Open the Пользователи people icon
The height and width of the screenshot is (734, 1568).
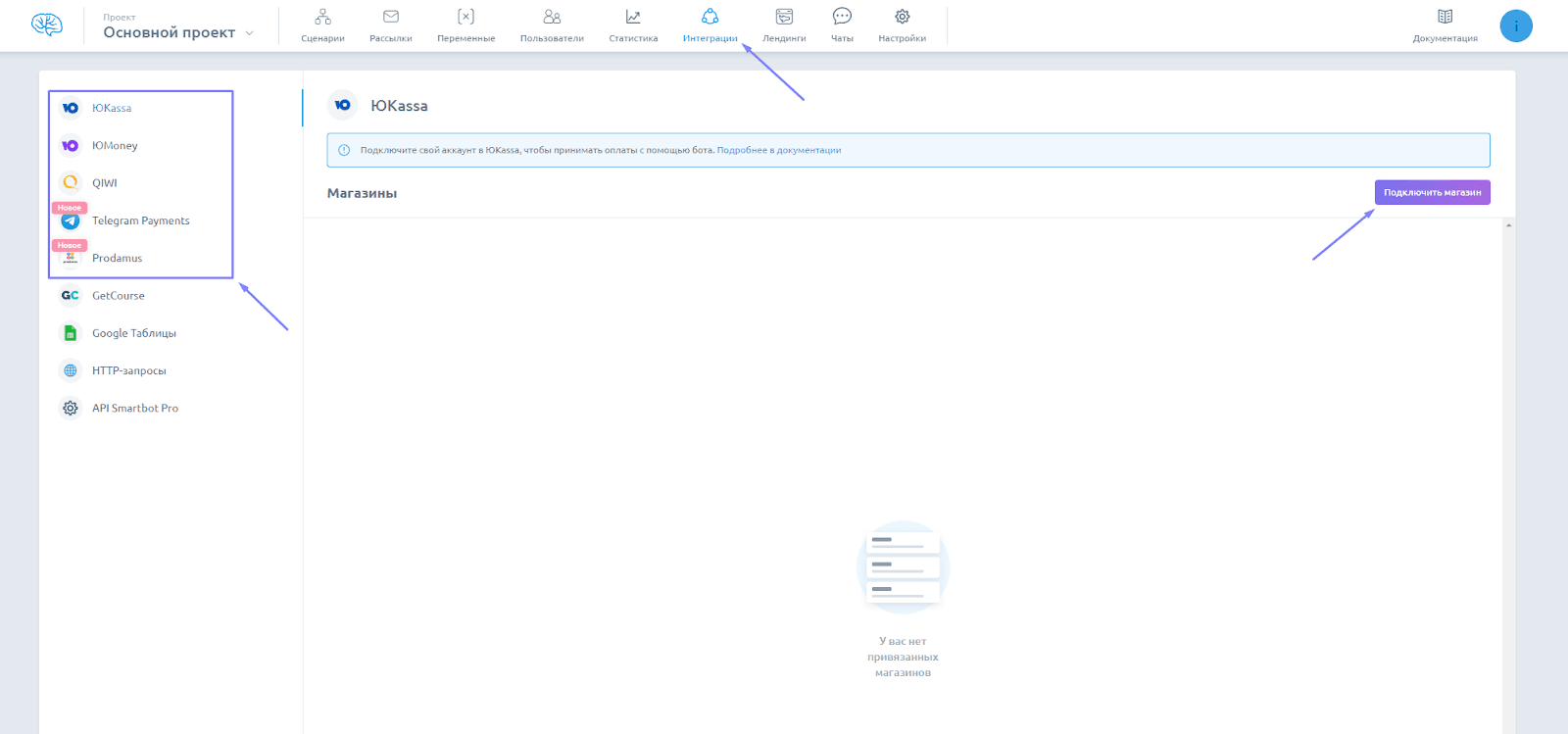(x=552, y=17)
